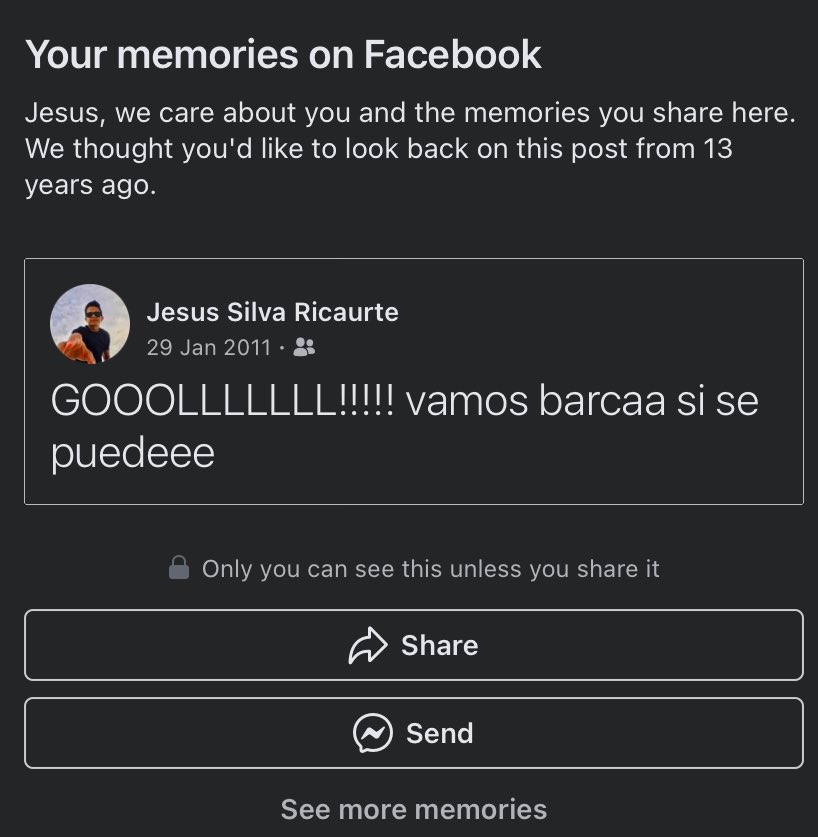818x837 pixels.
Task: Open Jesus Silva Ricaurte profile name
Action: point(273,312)
